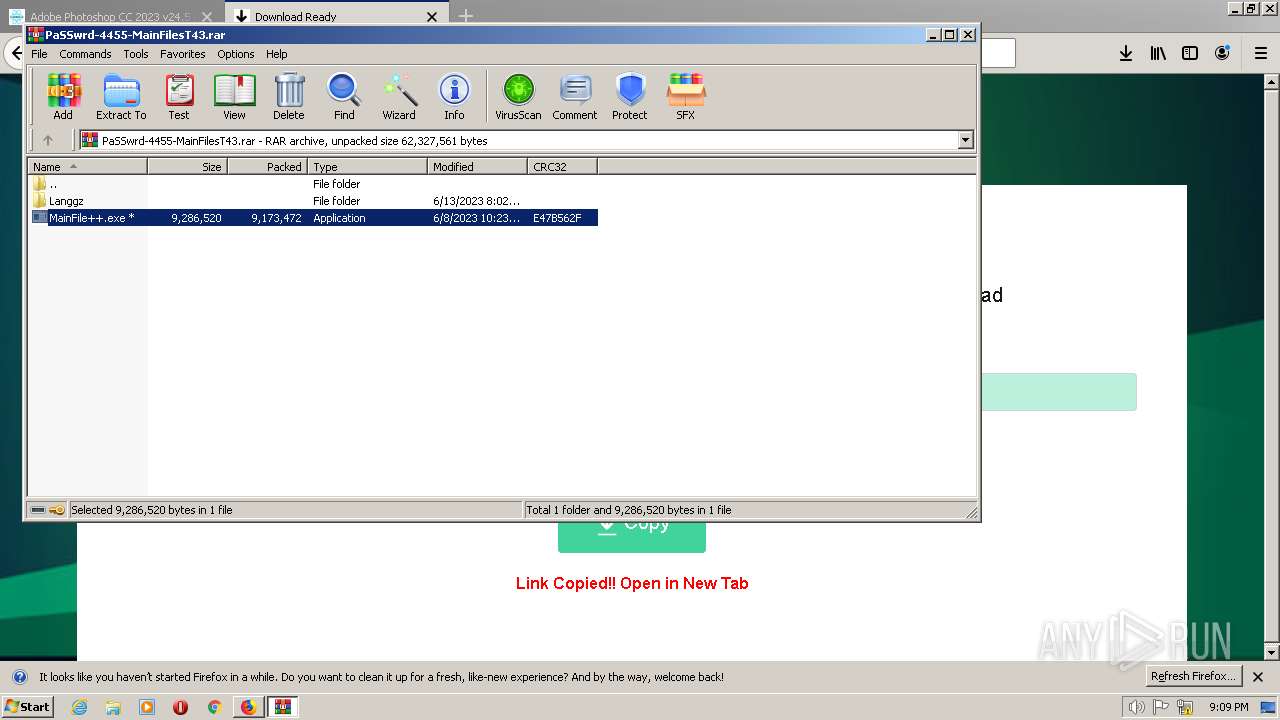The width and height of the screenshot is (1280, 720).
Task: Click CRC32 value E47B562F
Action: pyautogui.click(x=557, y=218)
